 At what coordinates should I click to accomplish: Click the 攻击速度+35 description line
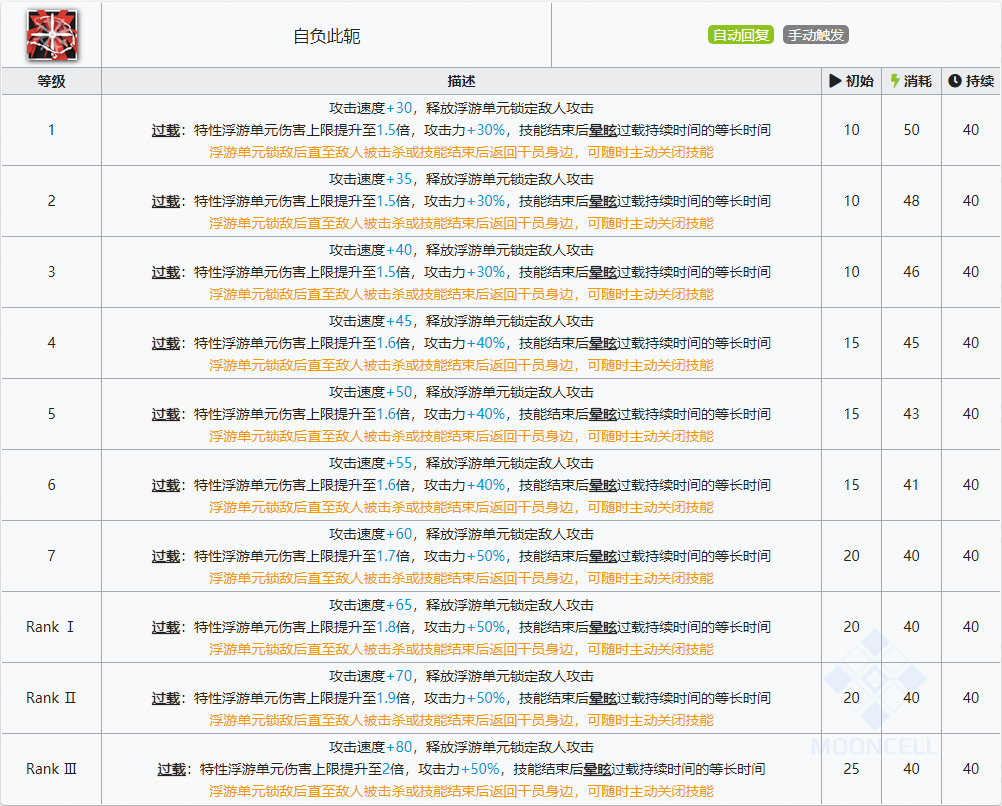click(461, 179)
